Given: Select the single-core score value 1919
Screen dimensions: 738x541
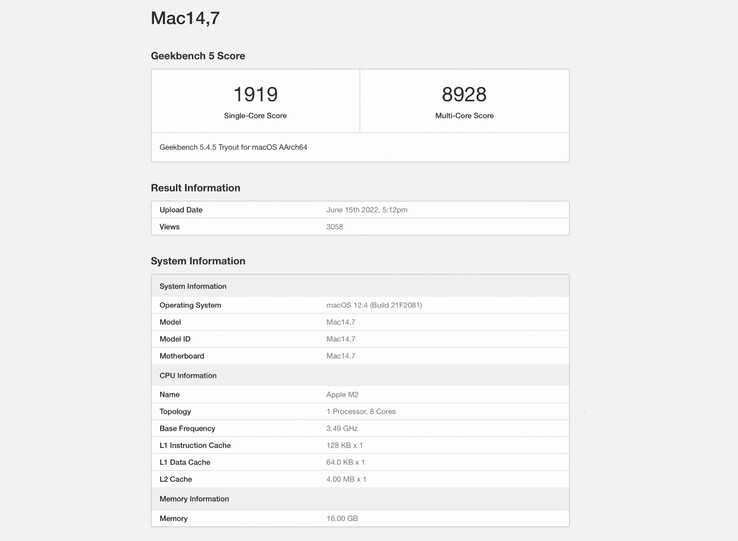Looking at the screenshot, I should (x=256, y=94).
